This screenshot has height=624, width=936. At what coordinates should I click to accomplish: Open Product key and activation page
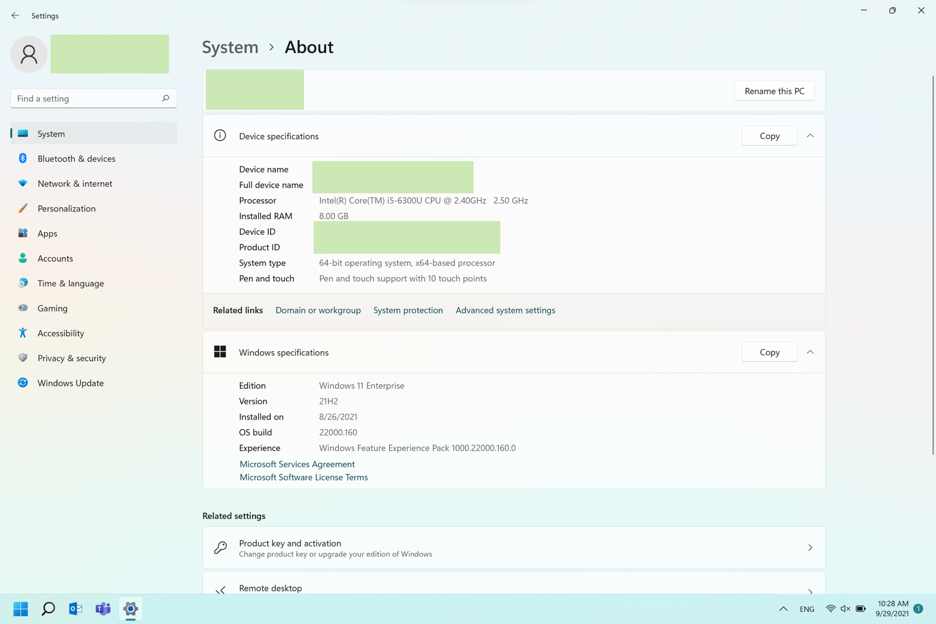[513, 548]
